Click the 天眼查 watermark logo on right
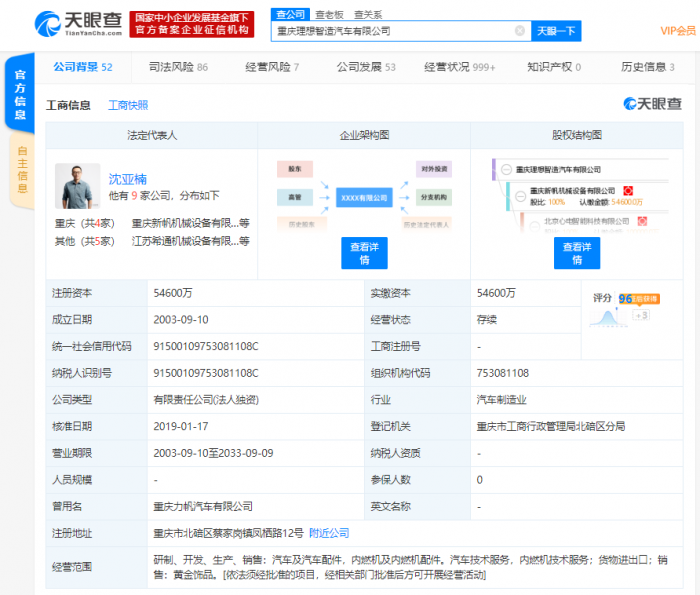The image size is (700, 595). (653, 104)
